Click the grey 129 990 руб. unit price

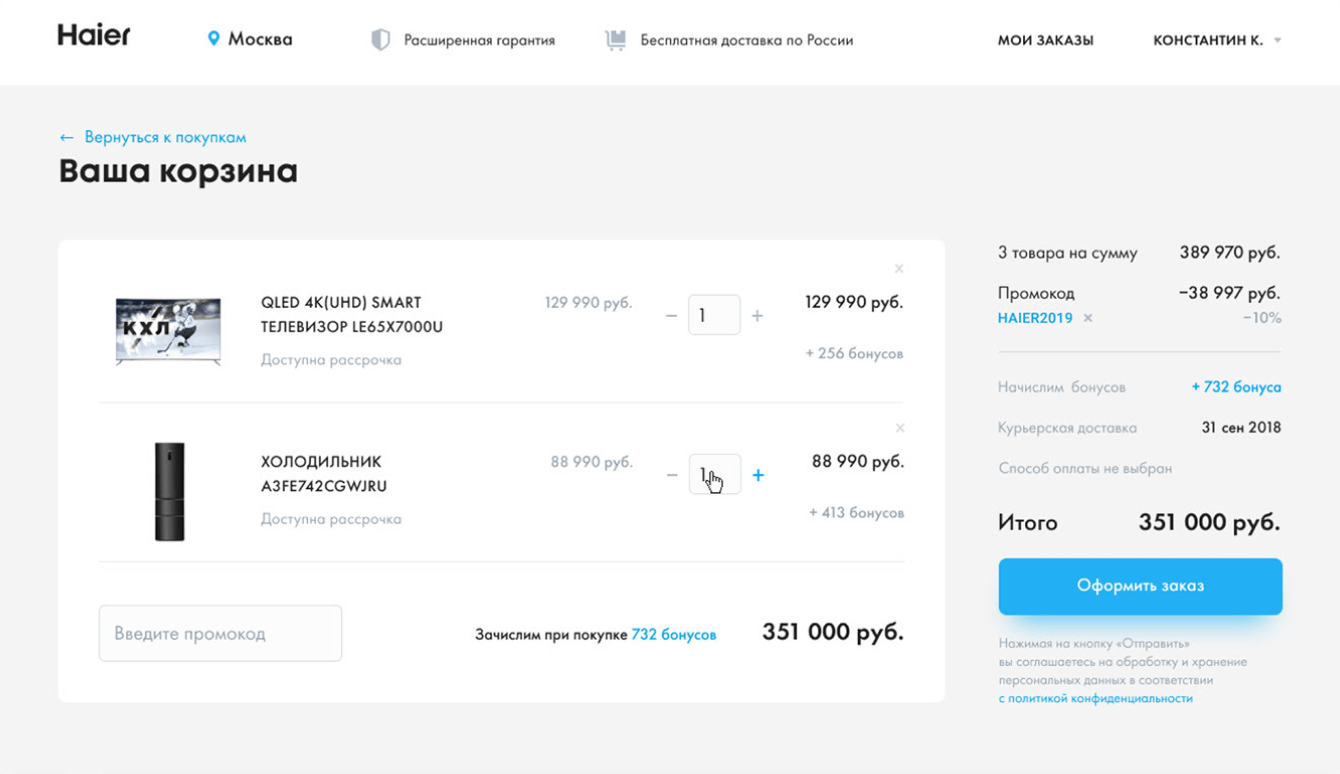[588, 302]
